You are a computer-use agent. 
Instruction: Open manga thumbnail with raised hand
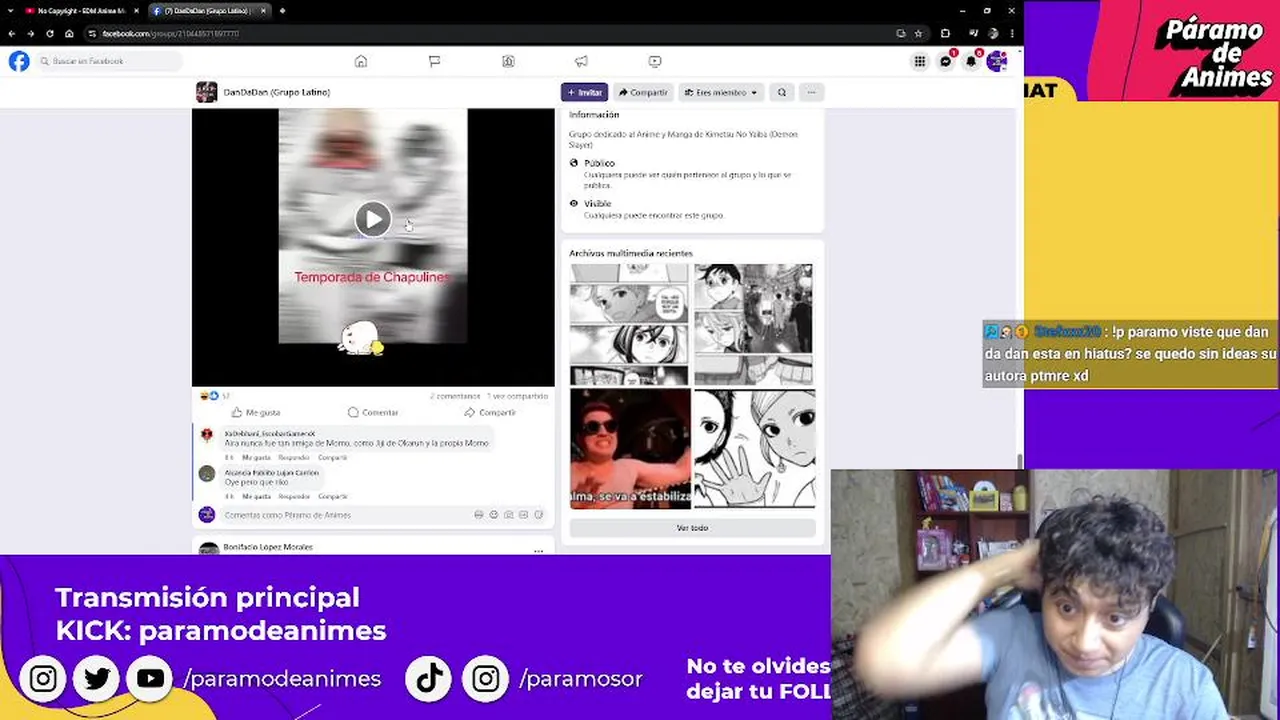[754, 449]
